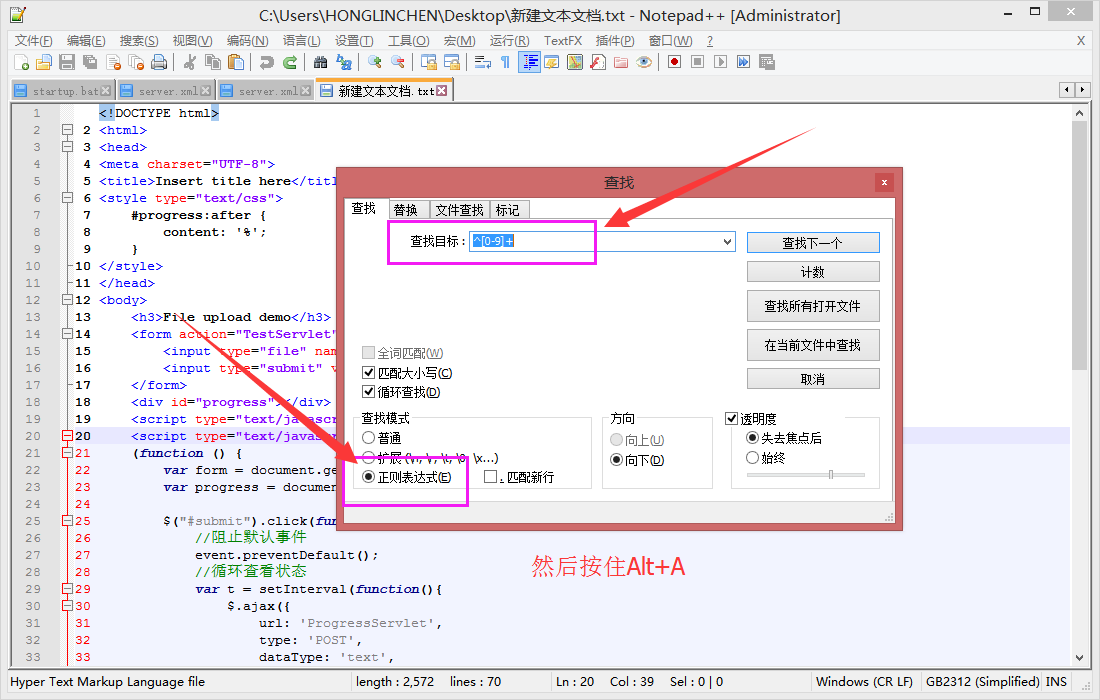Viewport: 1100px width, 700px height.
Task: Click the tab bar right scroll arrow
Action: (1082, 90)
